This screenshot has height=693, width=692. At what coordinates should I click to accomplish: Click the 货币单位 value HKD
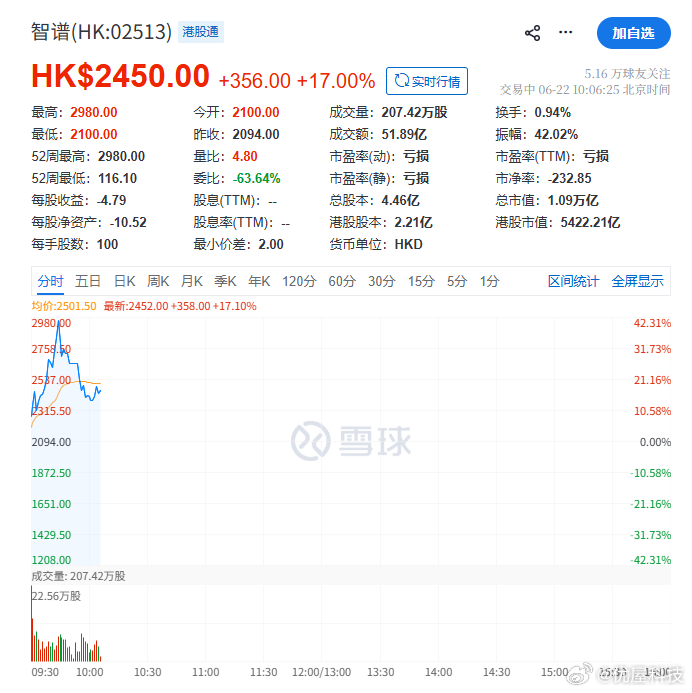[x=408, y=244]
